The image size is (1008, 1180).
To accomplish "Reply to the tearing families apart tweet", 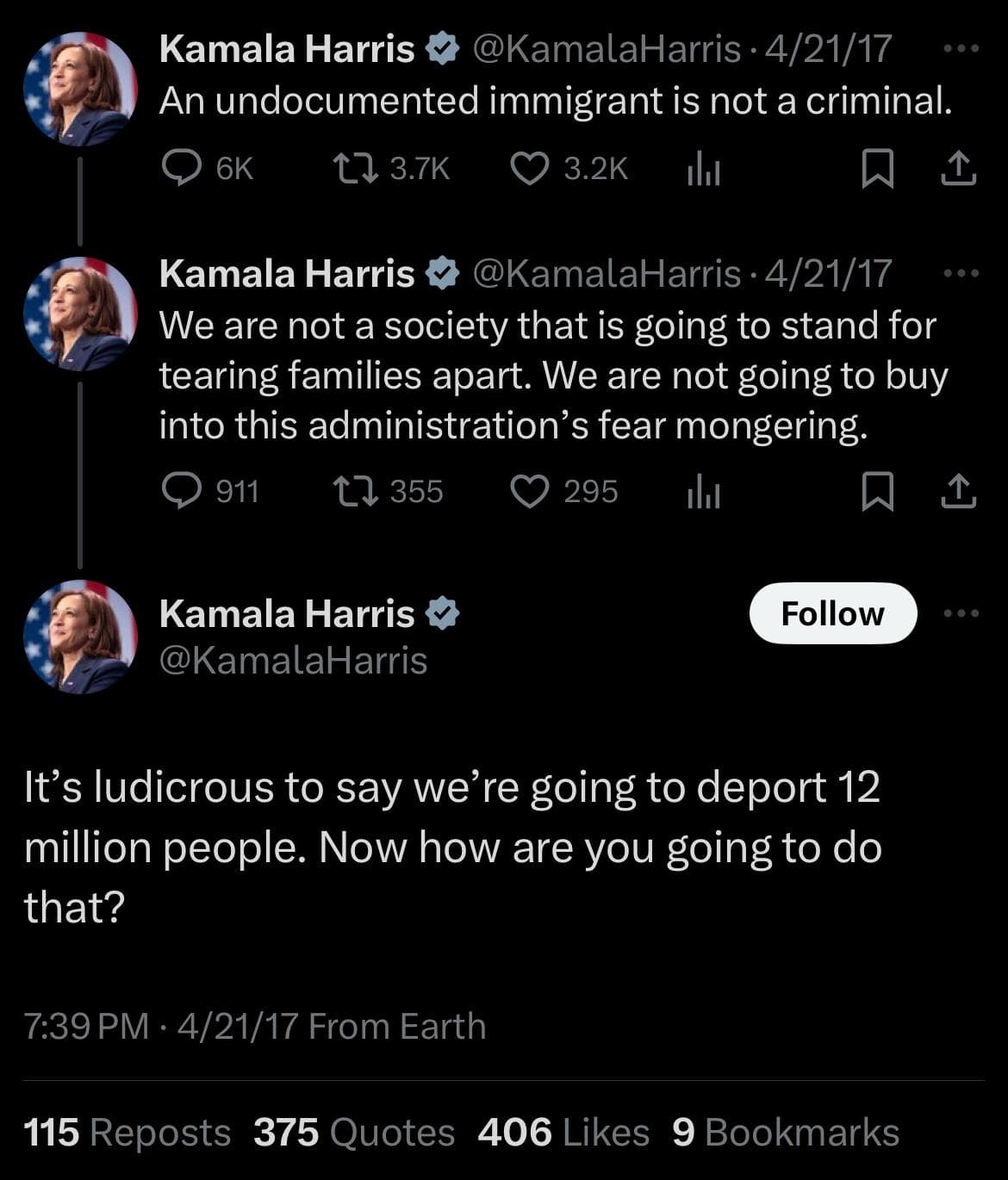I will coord(182,491).
